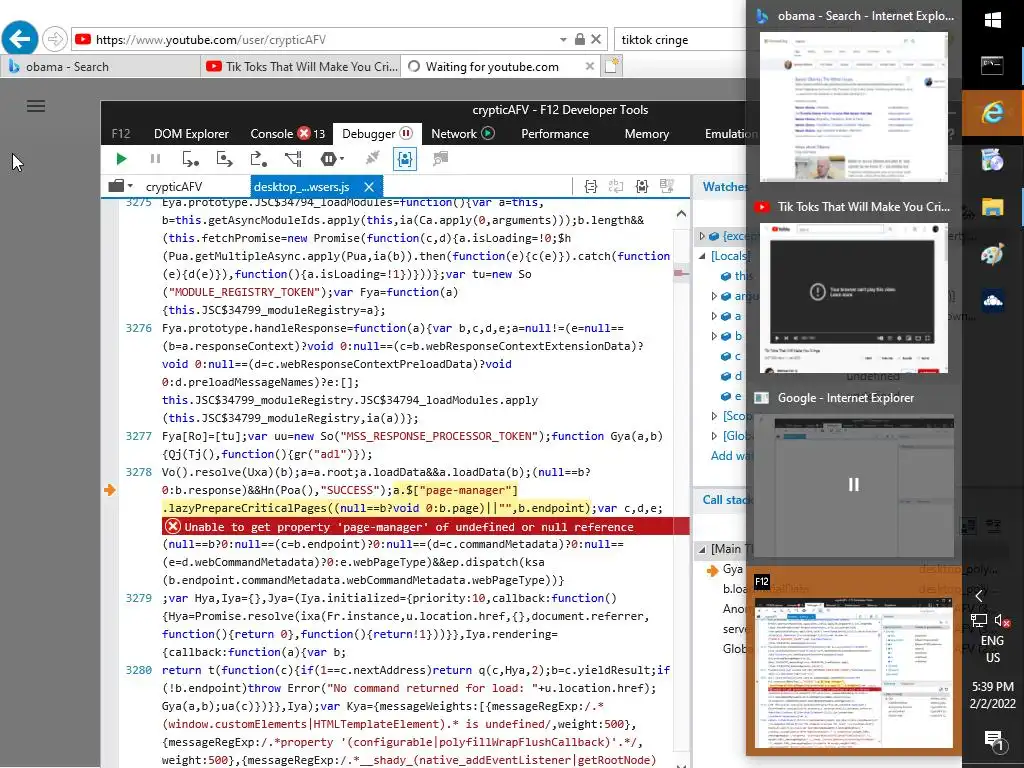Click the Step over icon
This screenshot has height=768, width=1024.
tap(224, 159)
